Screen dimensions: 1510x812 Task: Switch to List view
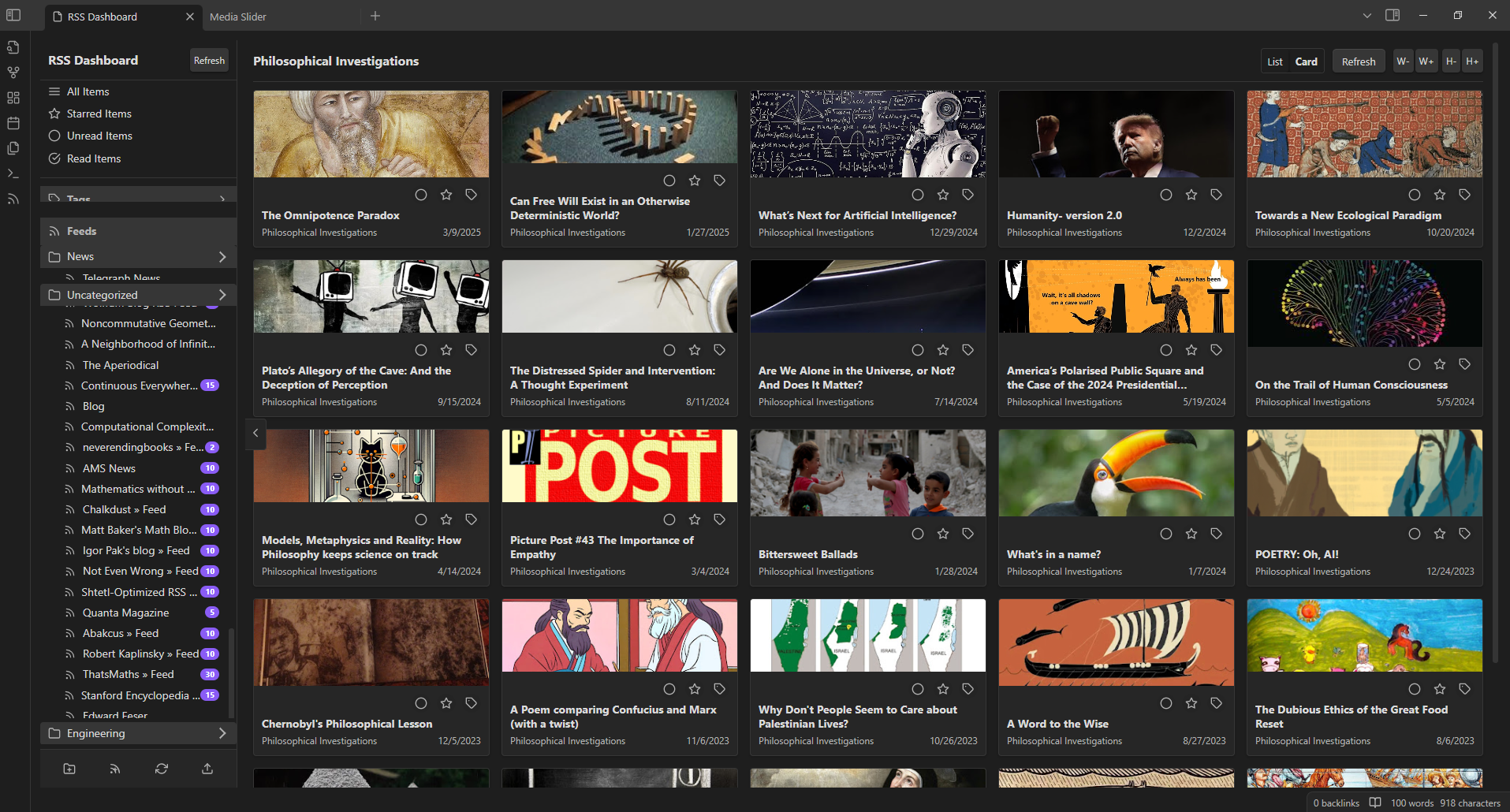click(x=1274, y=61)
